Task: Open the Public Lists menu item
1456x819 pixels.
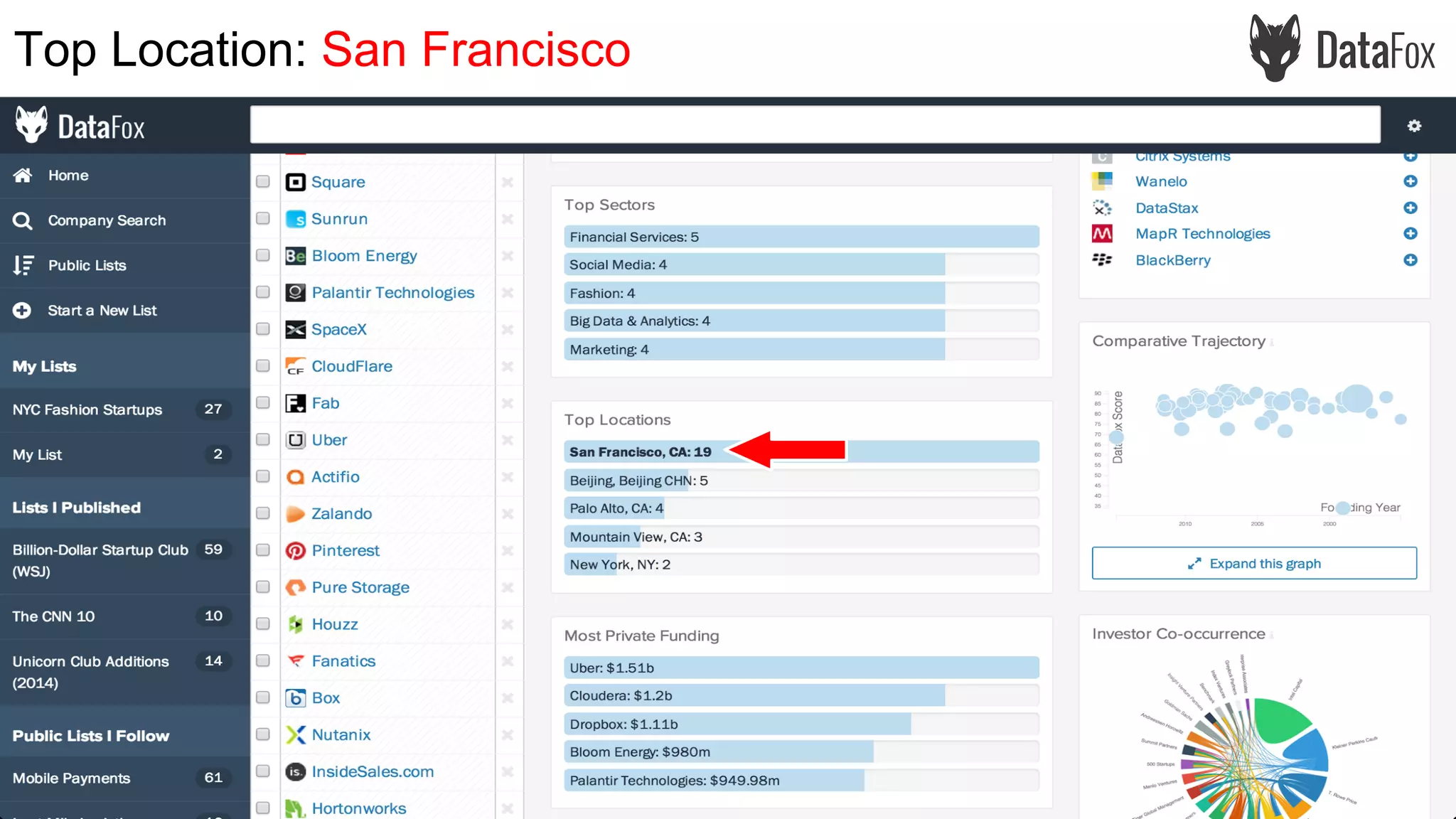Action: click(x=87, y=265)
